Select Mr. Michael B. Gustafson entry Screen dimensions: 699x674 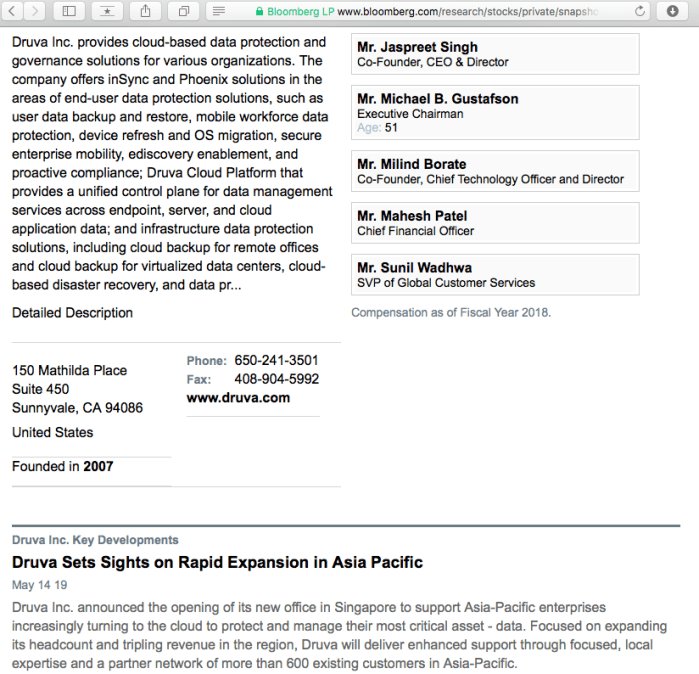(x=437, y=99)
